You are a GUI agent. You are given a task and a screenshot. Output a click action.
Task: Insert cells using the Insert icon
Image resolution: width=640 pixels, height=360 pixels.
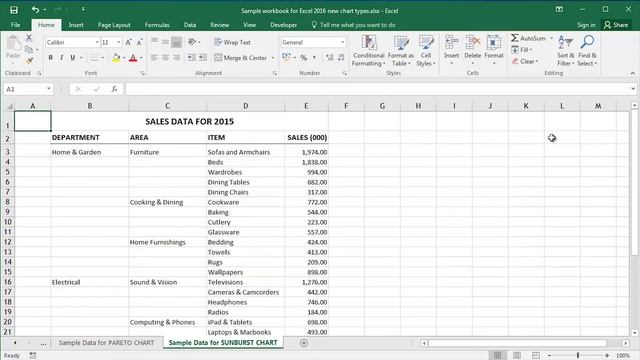click(x=451, y=42)
